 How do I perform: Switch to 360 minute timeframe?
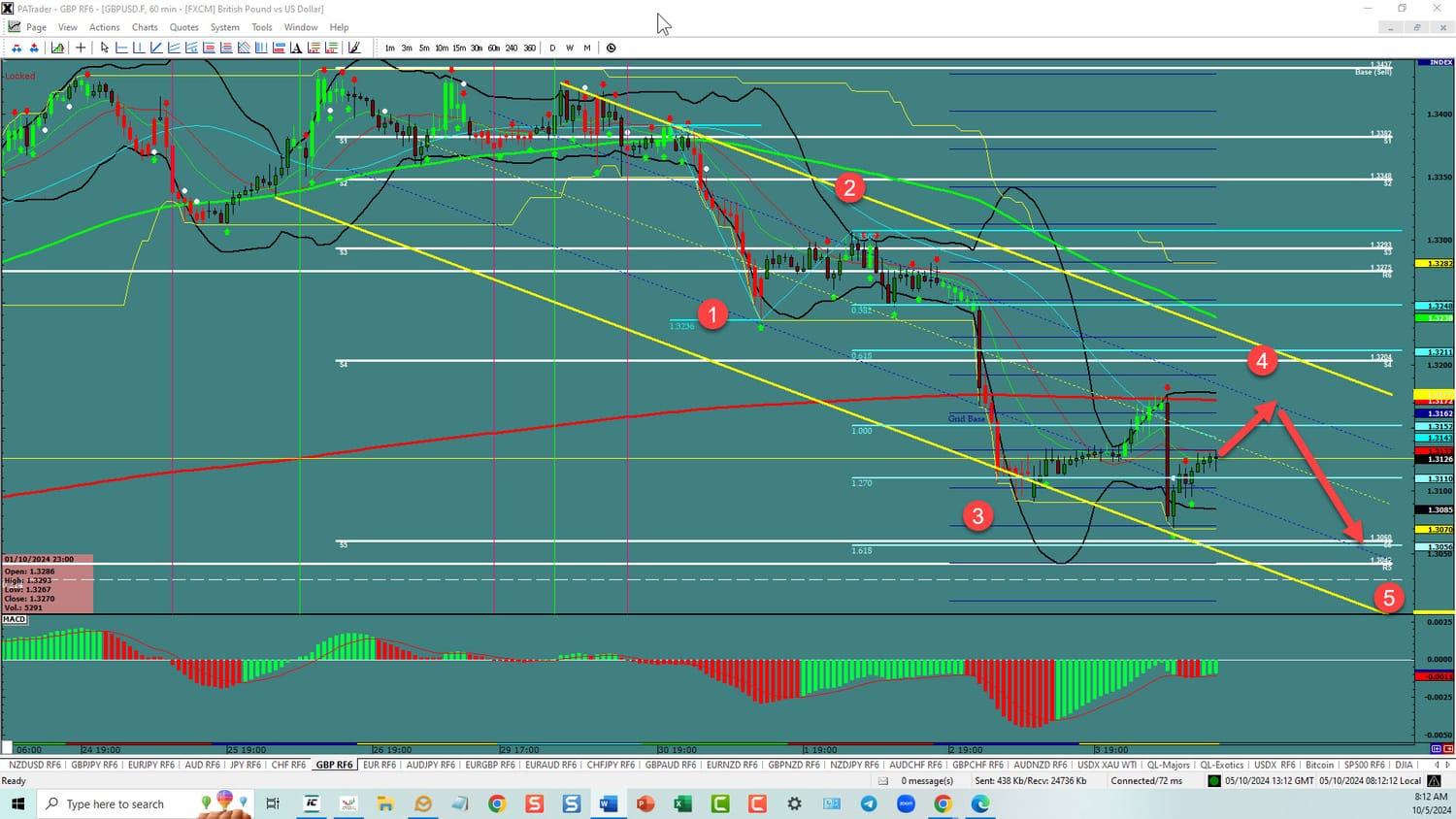pyautogui.click(x=529, y=48)
